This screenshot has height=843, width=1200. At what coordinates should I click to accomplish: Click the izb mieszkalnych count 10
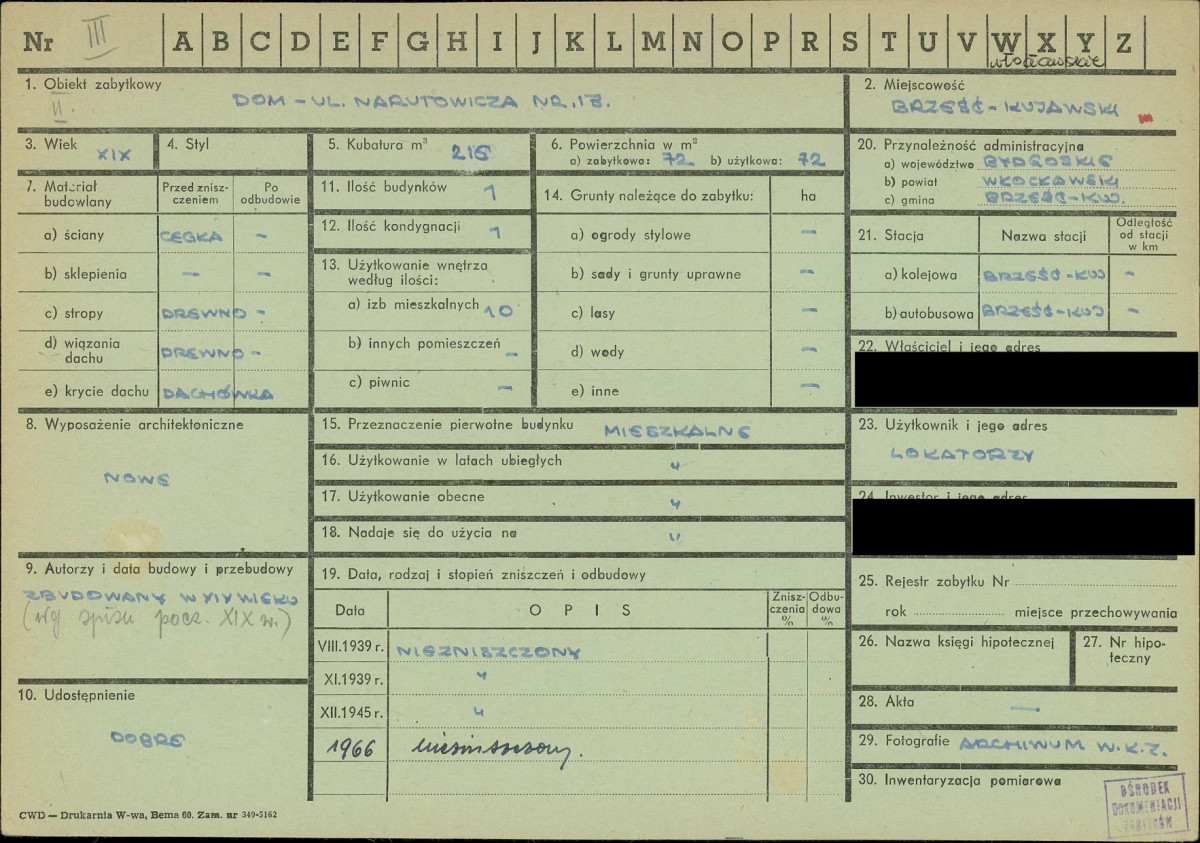tap(497, 311)
